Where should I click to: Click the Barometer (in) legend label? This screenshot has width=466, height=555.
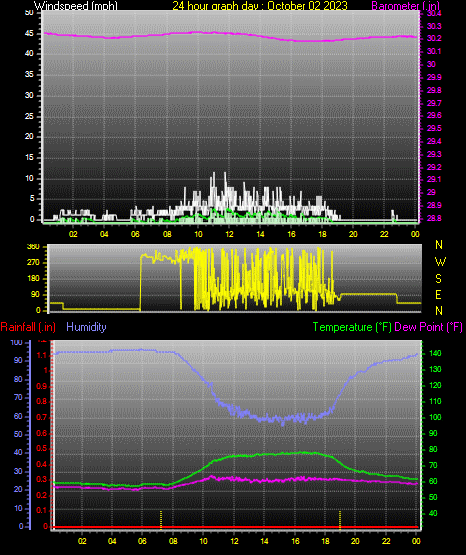405,6
